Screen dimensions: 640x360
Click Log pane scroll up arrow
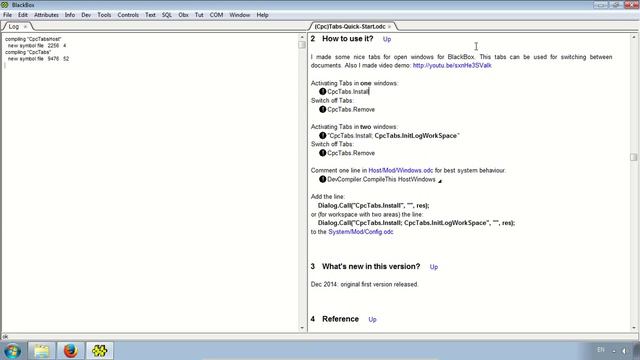point(302,37)
